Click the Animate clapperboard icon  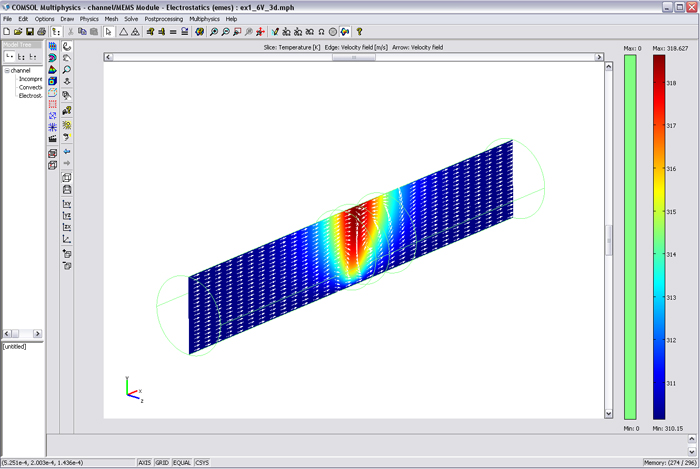(52, 138)
